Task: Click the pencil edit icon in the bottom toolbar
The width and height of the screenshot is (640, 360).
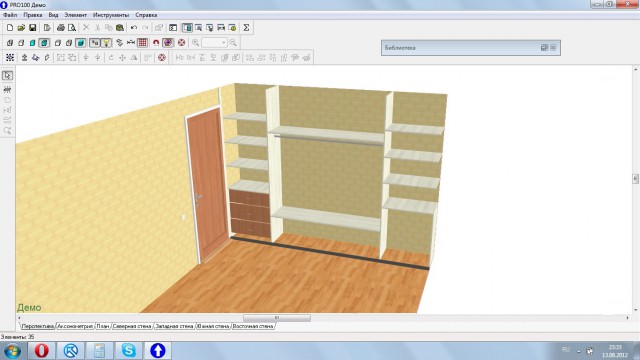Action: coord(47,58)
